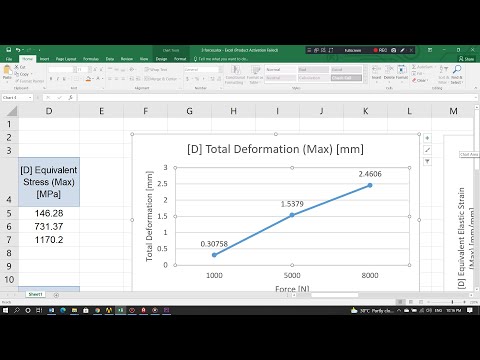Open the chart Design tab
480x360 pixels.
click(161, 59)
